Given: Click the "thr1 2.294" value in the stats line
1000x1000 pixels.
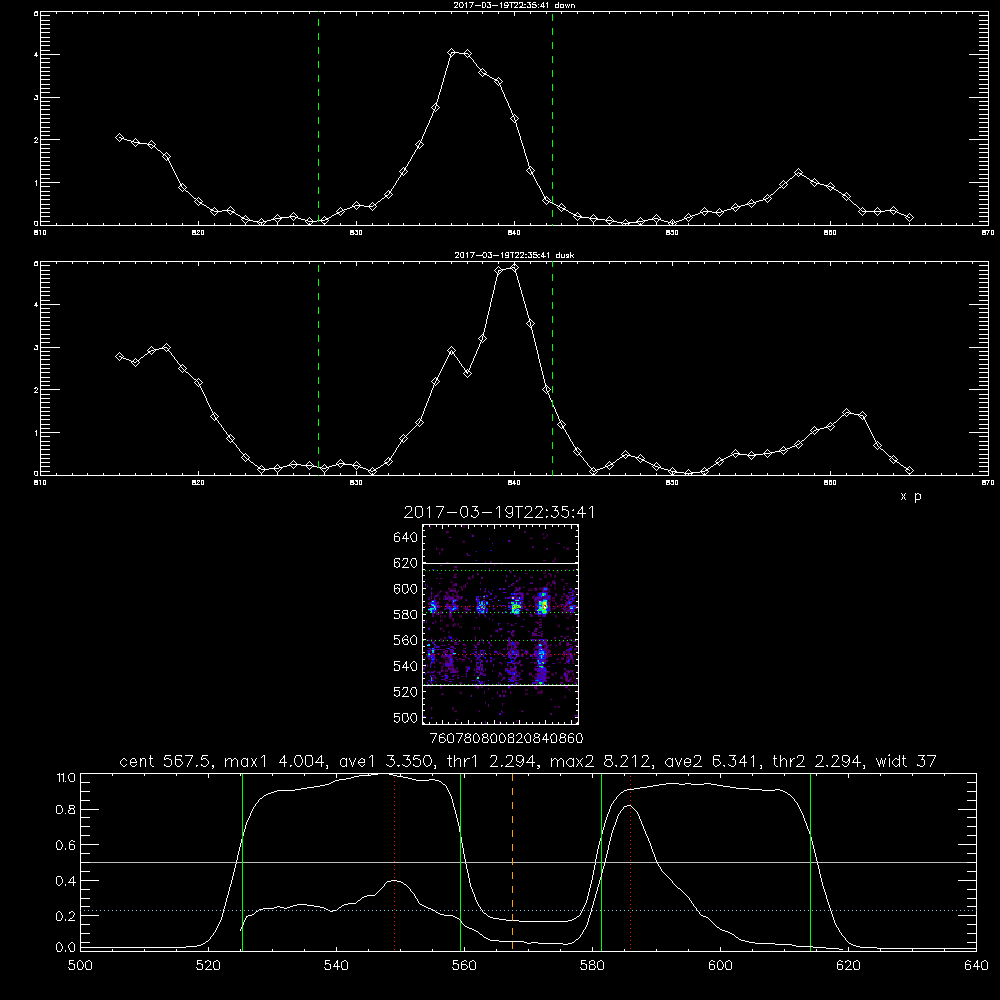Looking at the screenshot, I should (489, 761).
